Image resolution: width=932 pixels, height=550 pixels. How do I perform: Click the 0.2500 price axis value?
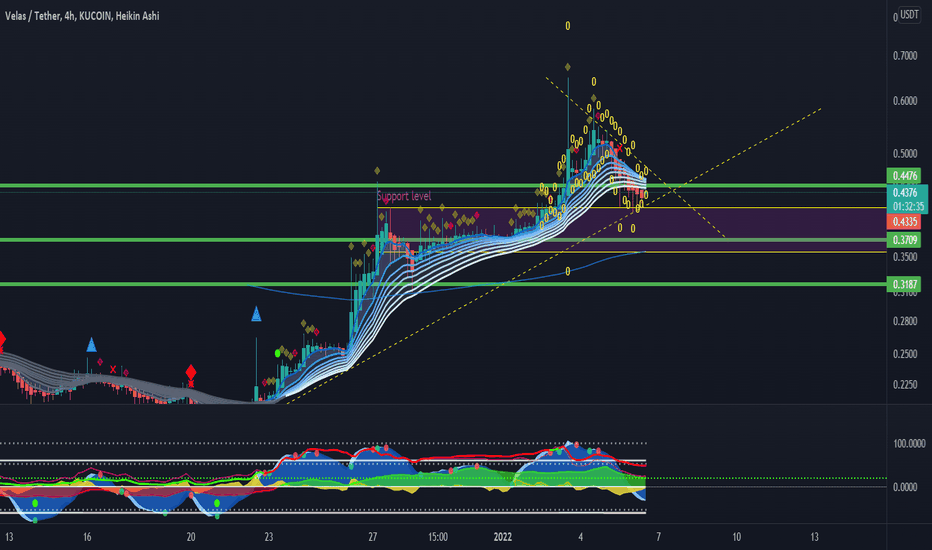pos(905,354)
